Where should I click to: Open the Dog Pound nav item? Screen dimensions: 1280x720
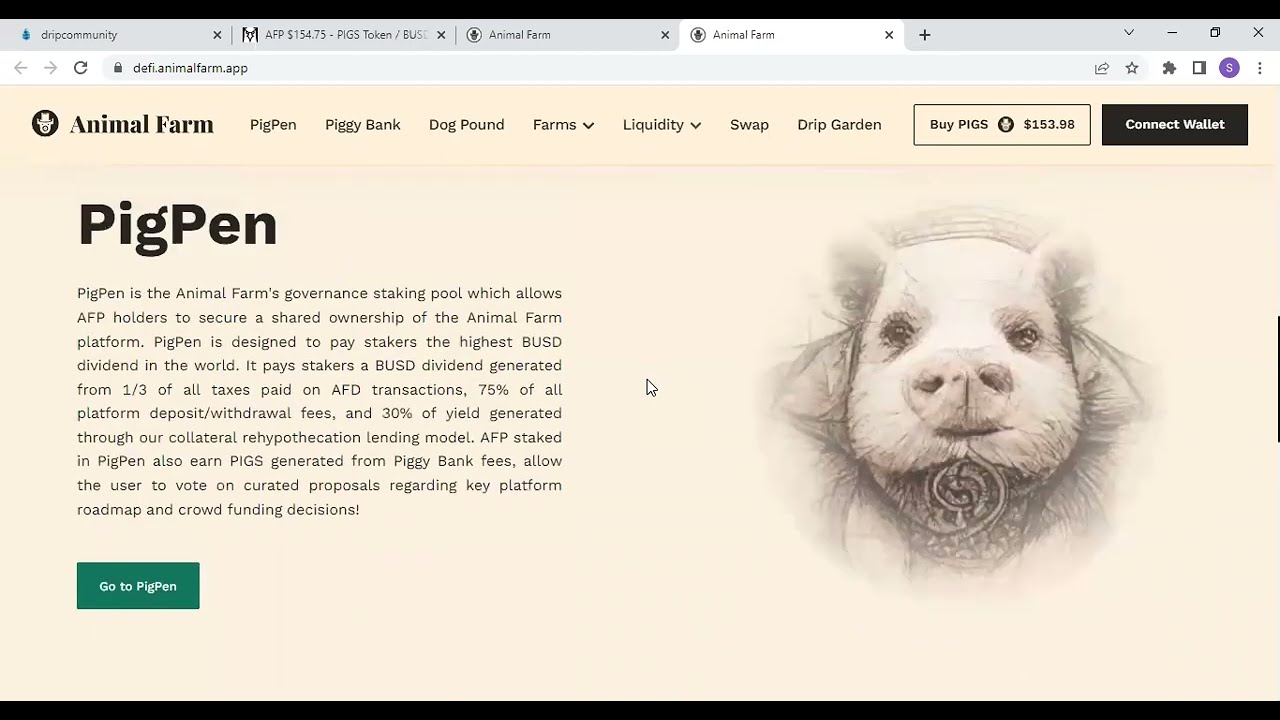click(466, 125)
